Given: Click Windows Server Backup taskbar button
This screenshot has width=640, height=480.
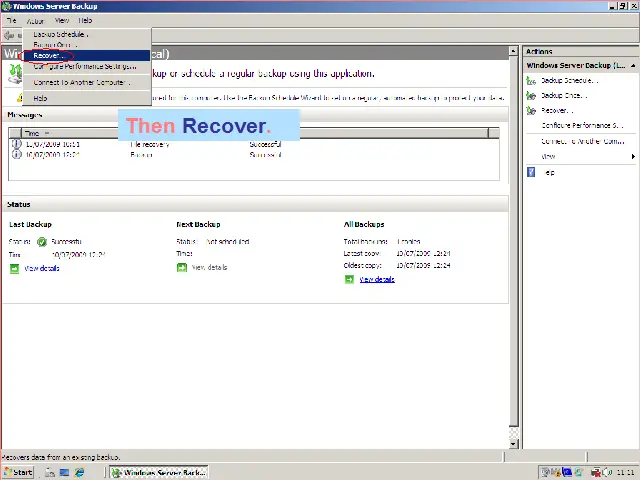Looking at the screenshot, I should pos(159,472).
